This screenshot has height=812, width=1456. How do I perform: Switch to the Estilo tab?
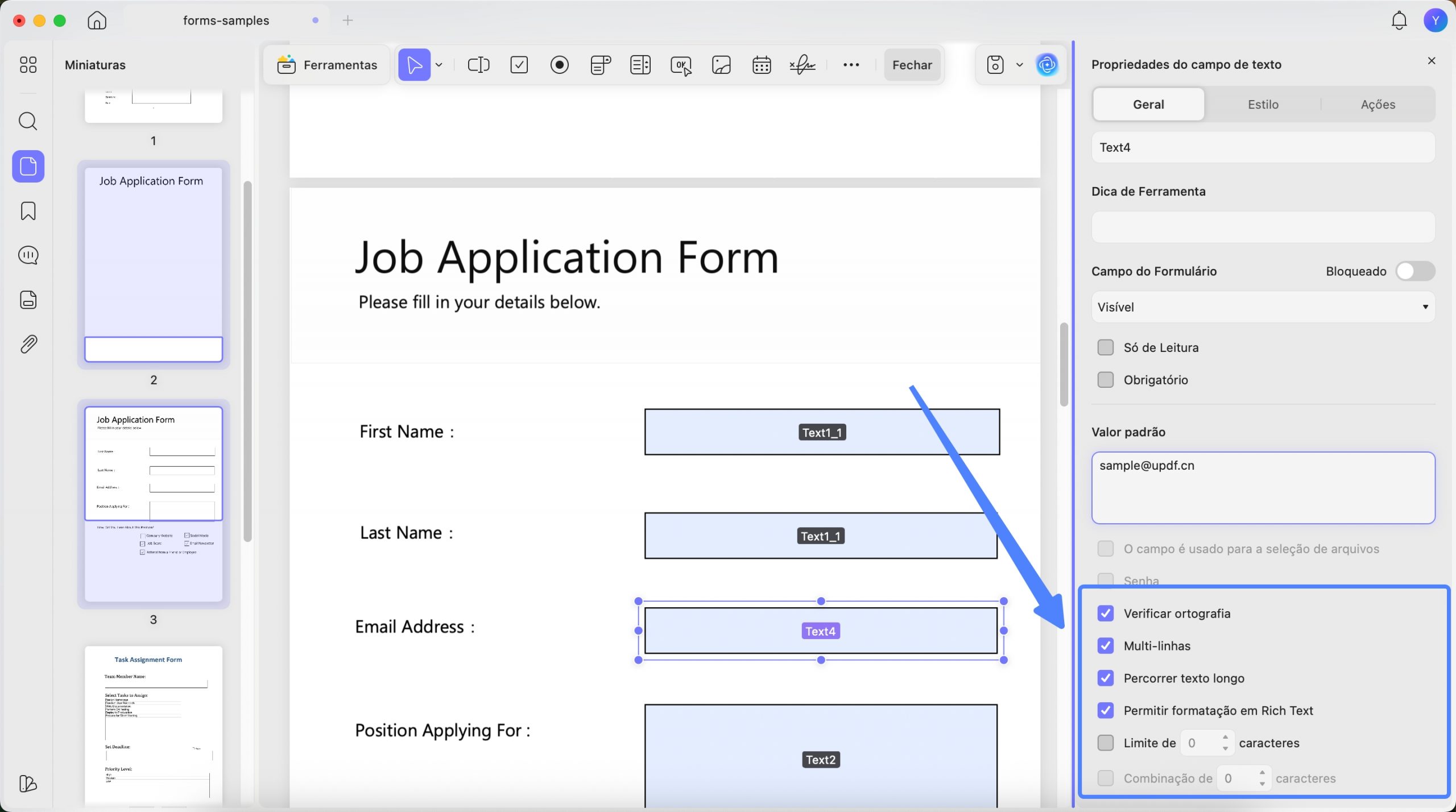coord(1263,105)
